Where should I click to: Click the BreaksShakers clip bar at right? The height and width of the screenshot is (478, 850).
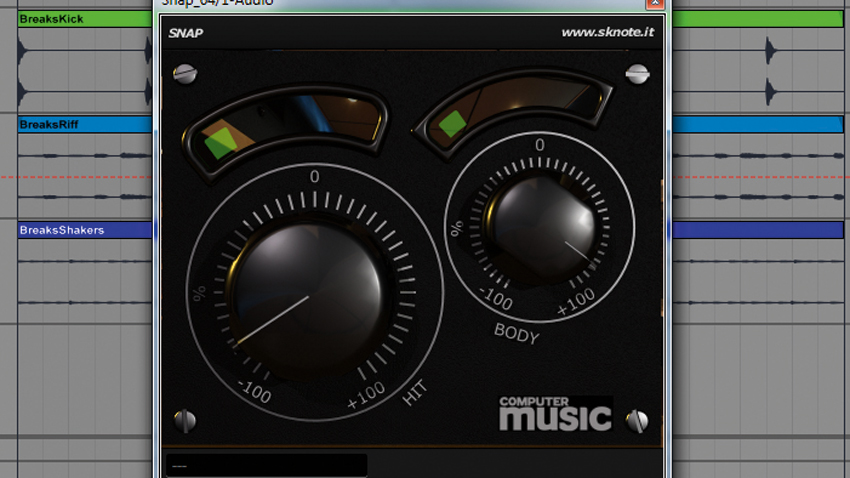click(758, 230)
